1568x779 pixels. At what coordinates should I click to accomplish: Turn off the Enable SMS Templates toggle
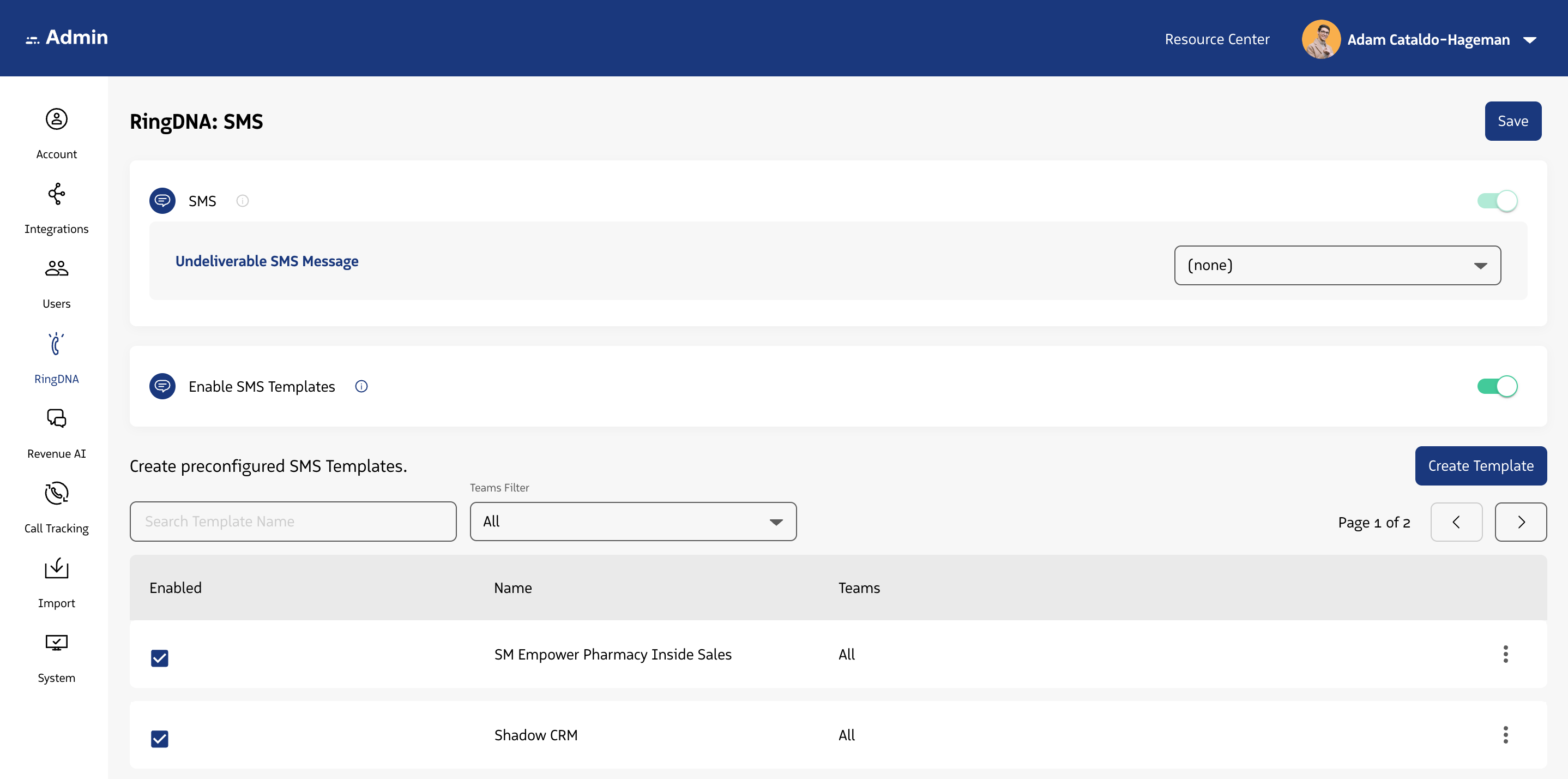coord(1498,386)
